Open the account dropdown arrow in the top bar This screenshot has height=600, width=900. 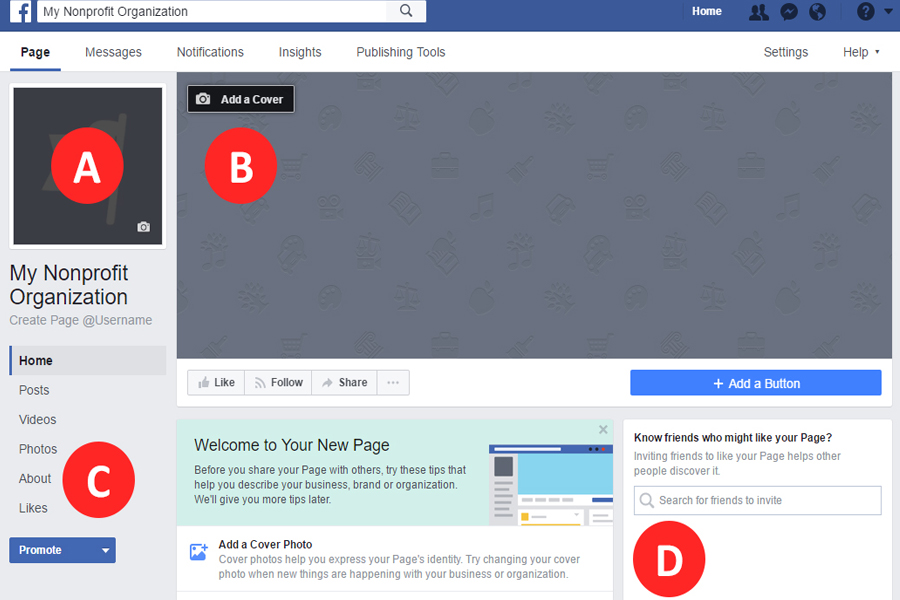click(889, 11)
